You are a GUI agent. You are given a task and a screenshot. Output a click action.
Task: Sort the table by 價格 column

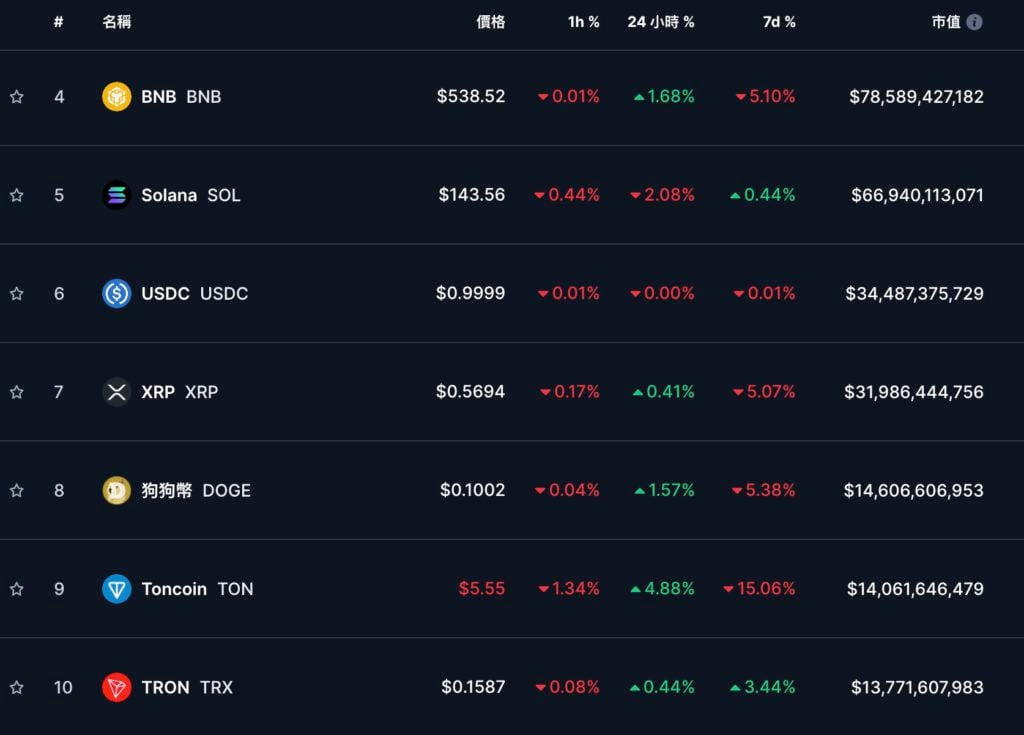pyautogui.click(x=490, y=22)
